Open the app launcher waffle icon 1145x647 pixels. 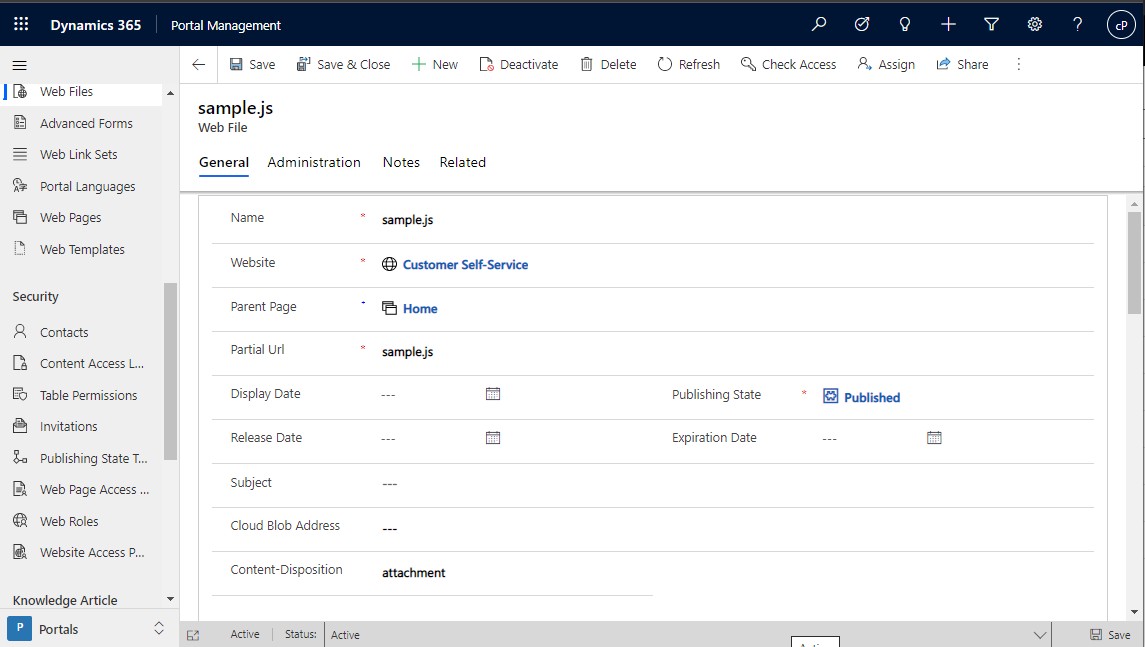[21, 25]
